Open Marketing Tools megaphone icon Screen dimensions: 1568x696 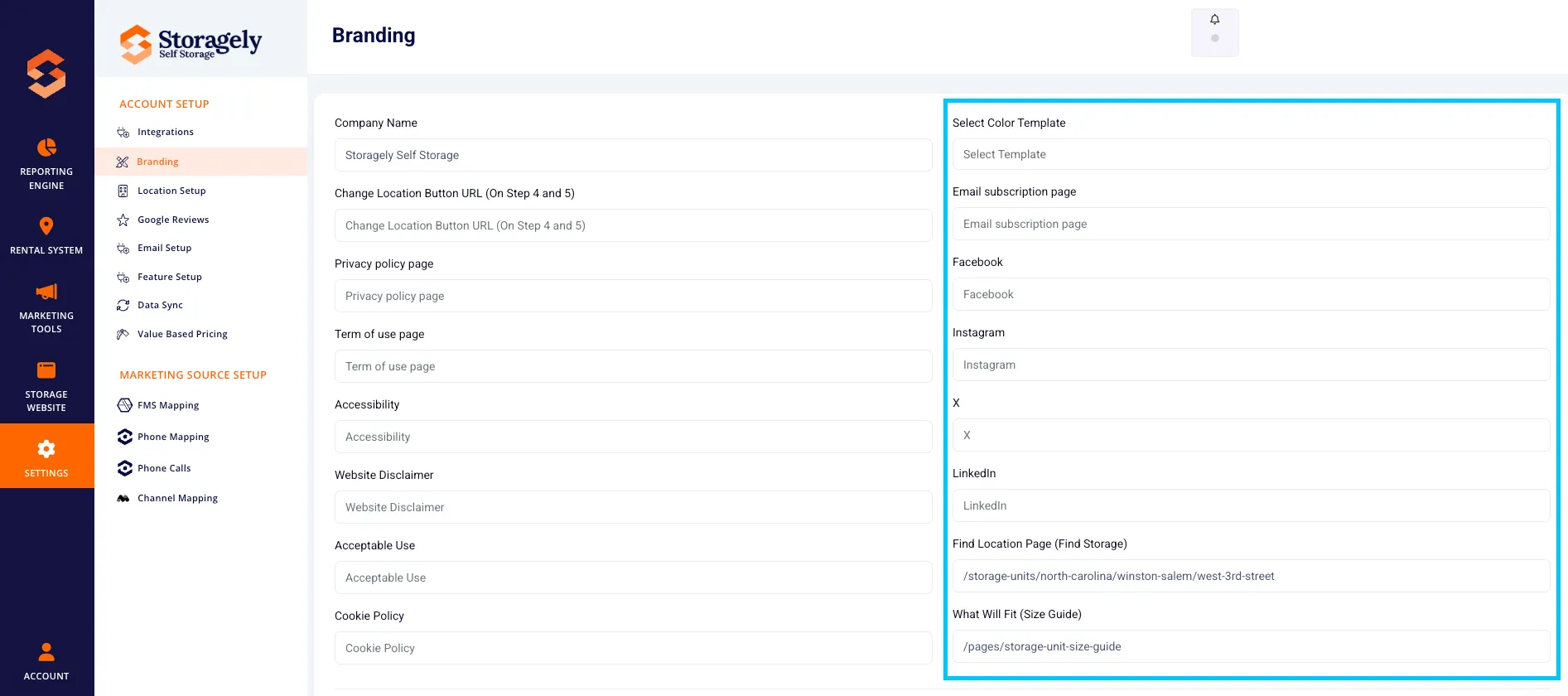(x=46, y=292)
